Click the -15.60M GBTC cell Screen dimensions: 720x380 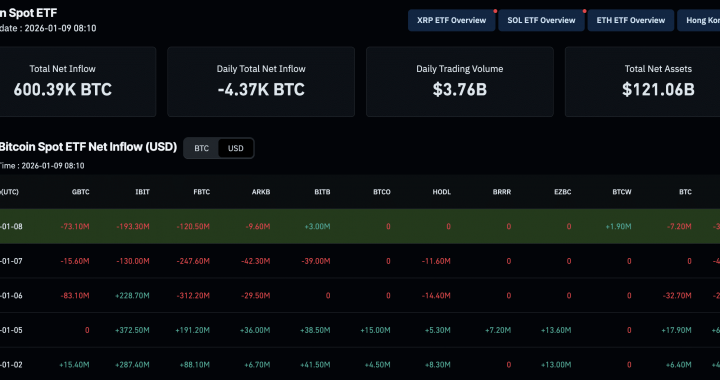point(75,261)
